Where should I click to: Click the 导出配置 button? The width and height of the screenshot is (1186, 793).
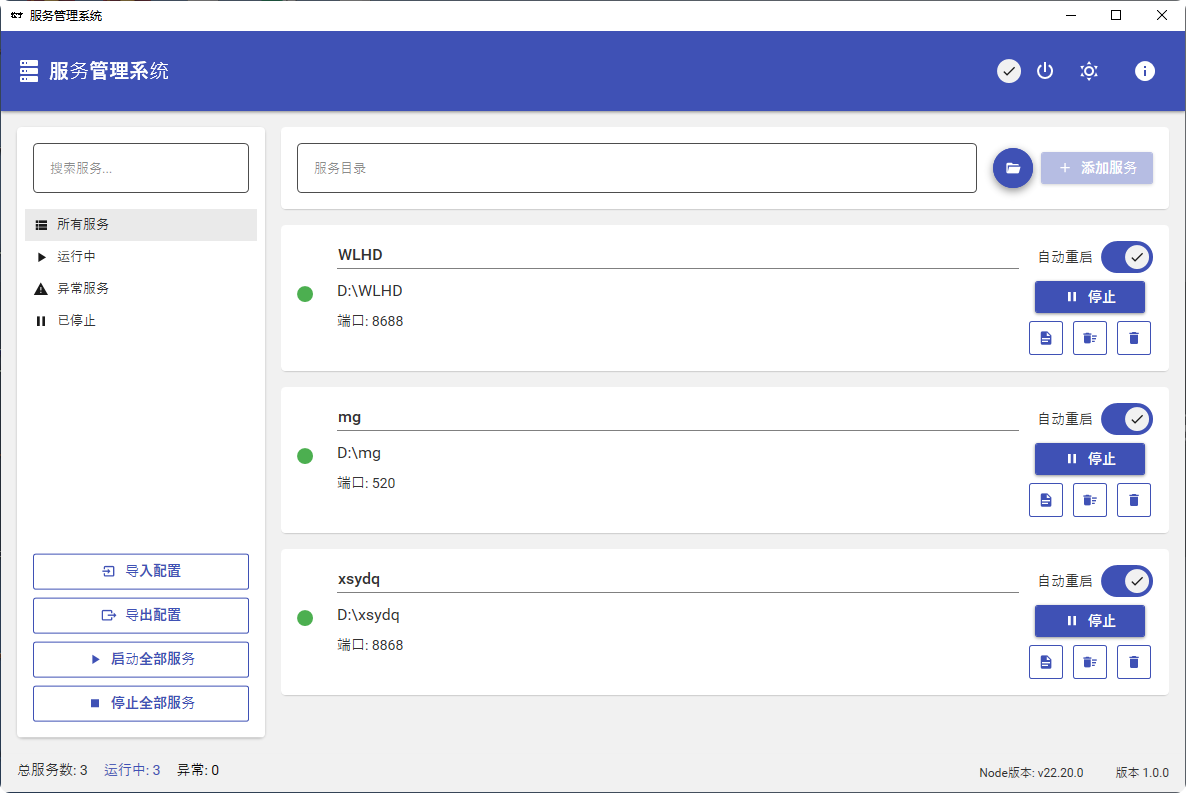(x=141, y=615)
